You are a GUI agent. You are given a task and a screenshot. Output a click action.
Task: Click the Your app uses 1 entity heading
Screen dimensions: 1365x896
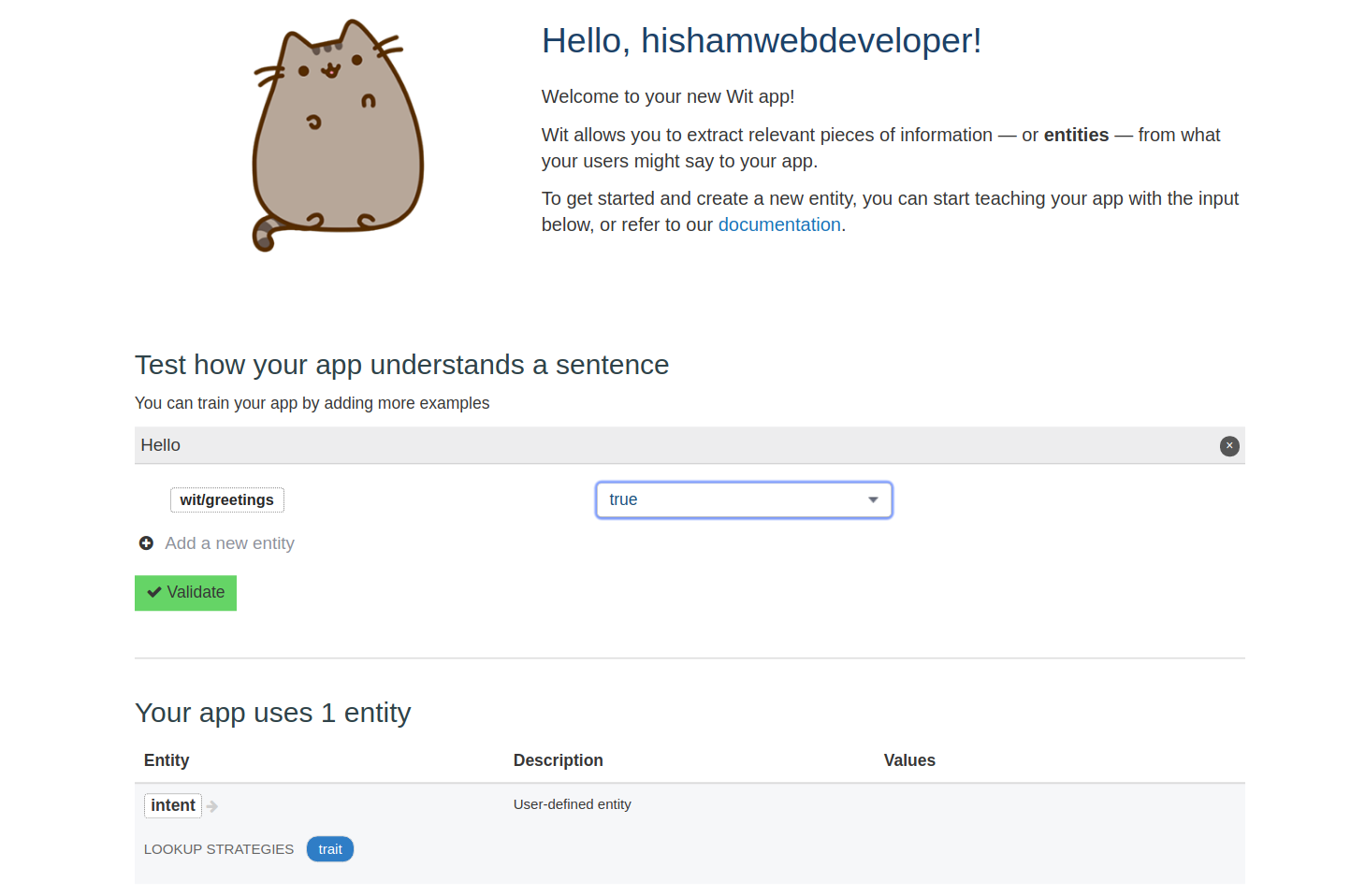(272, 713)
